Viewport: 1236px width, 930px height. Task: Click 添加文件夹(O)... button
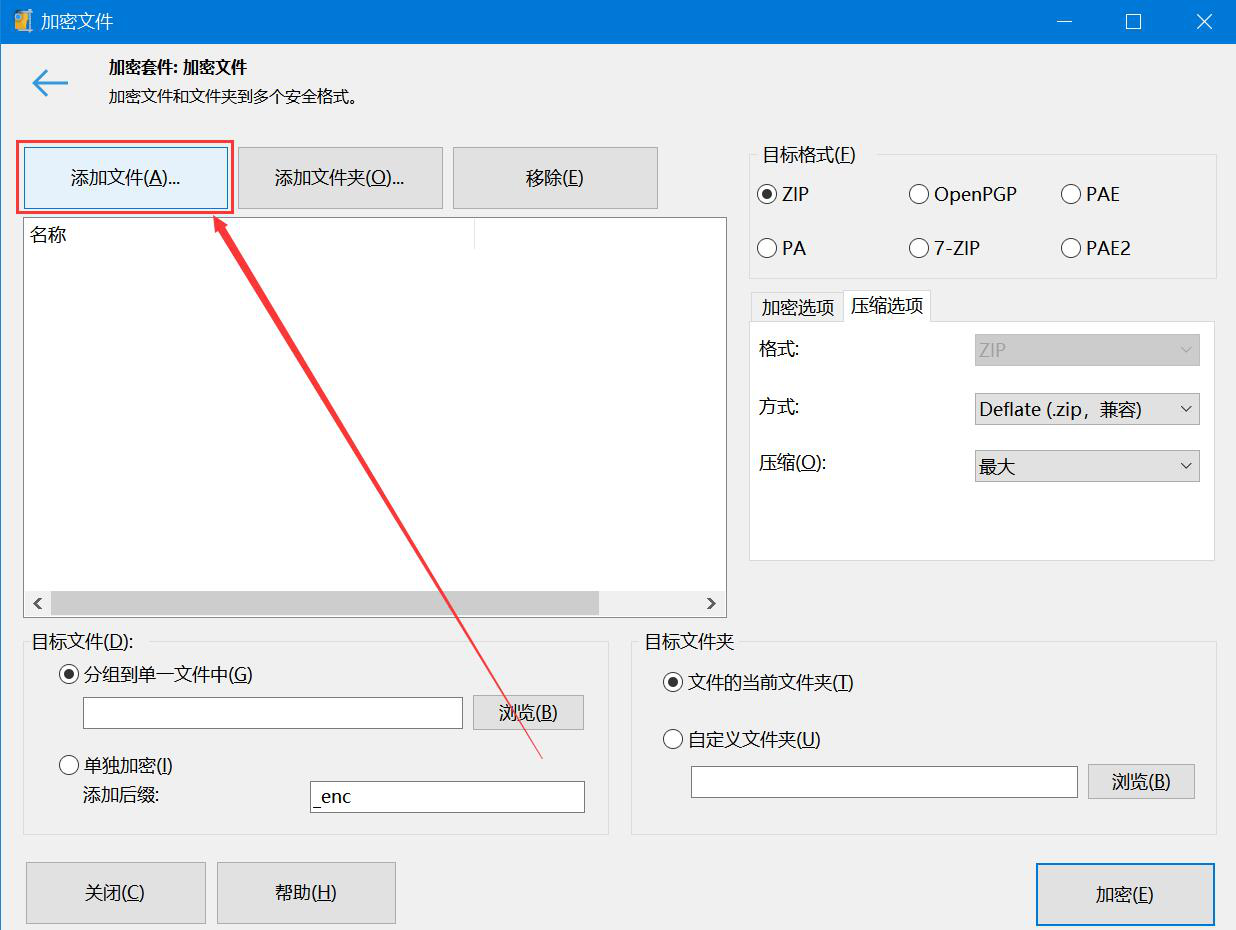click(340, 178)
